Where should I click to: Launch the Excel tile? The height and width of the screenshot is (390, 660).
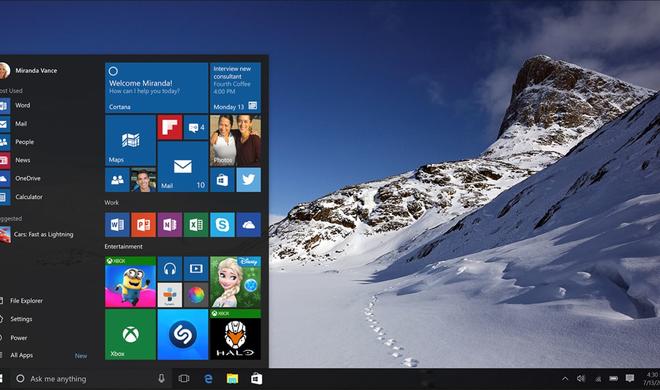(x=196, y=225)
